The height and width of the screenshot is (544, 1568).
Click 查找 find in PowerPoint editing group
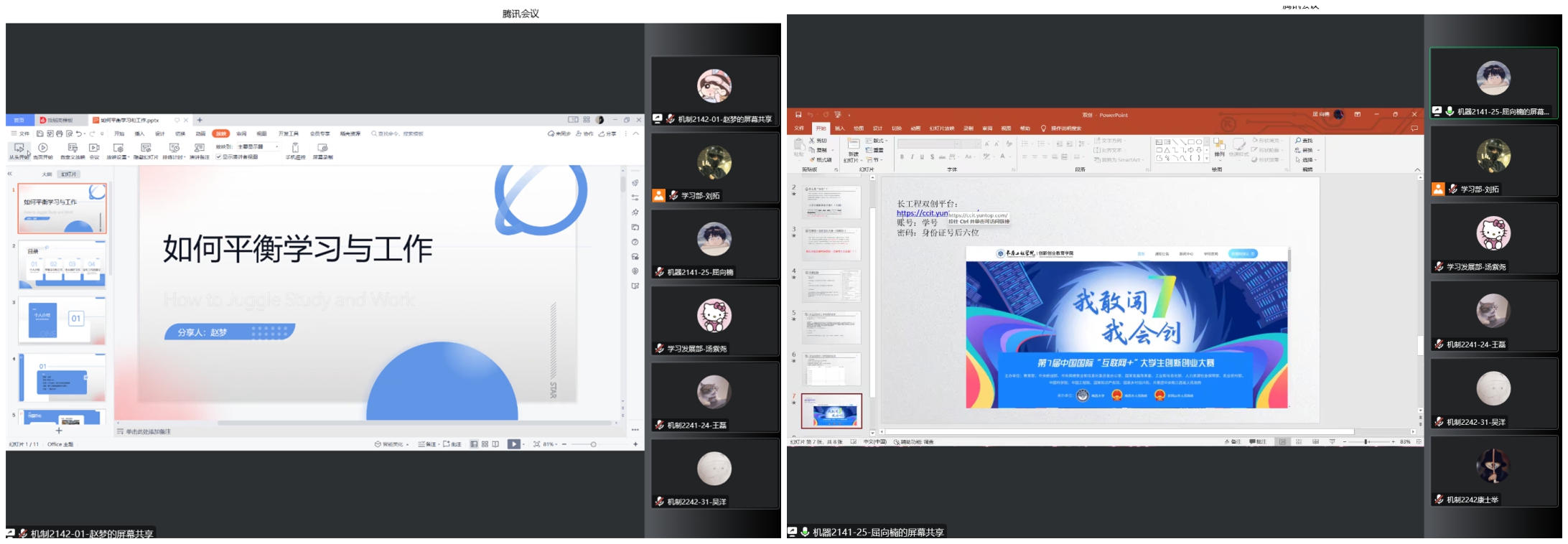[x=1304, y=141]
